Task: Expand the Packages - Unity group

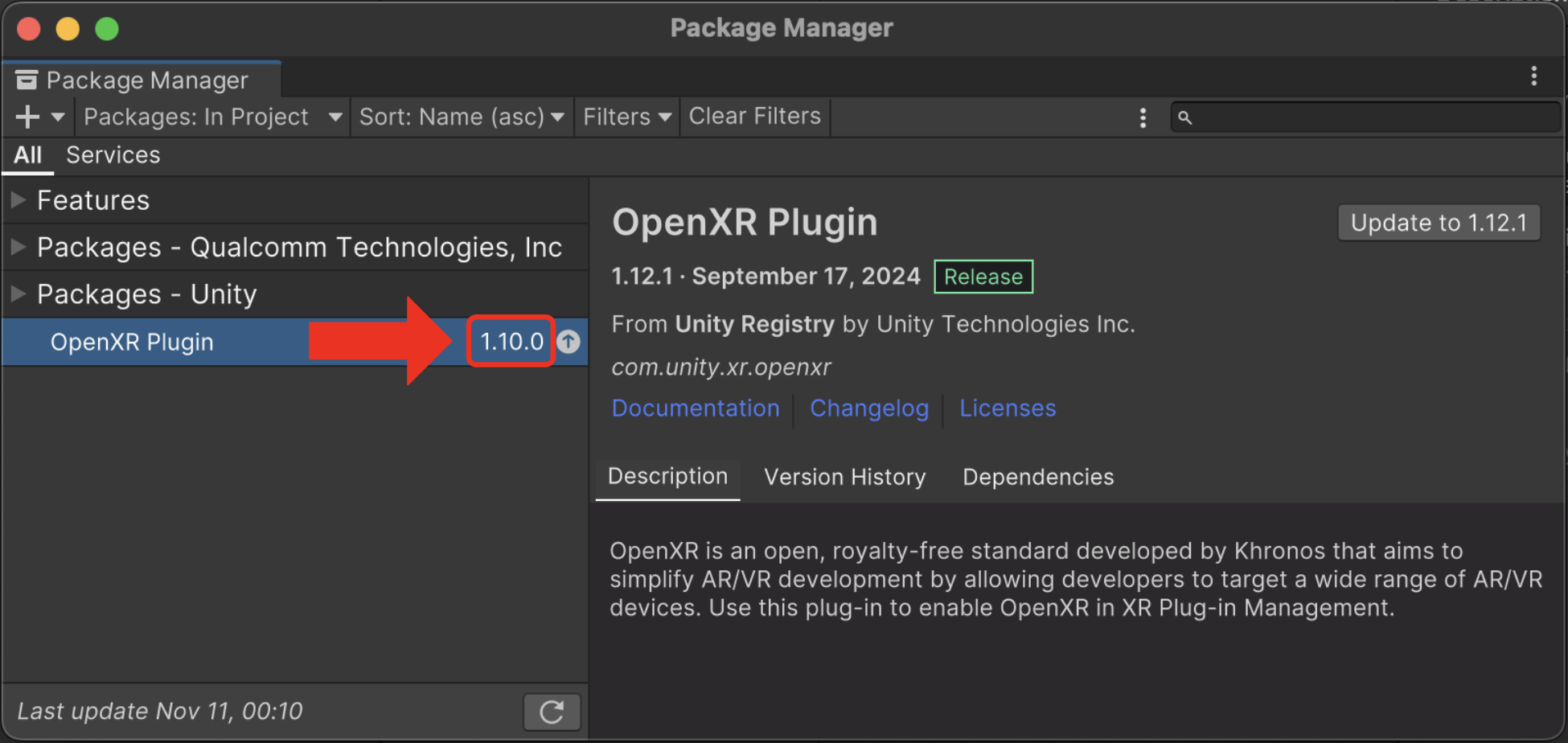Action: tap(18, 294)
